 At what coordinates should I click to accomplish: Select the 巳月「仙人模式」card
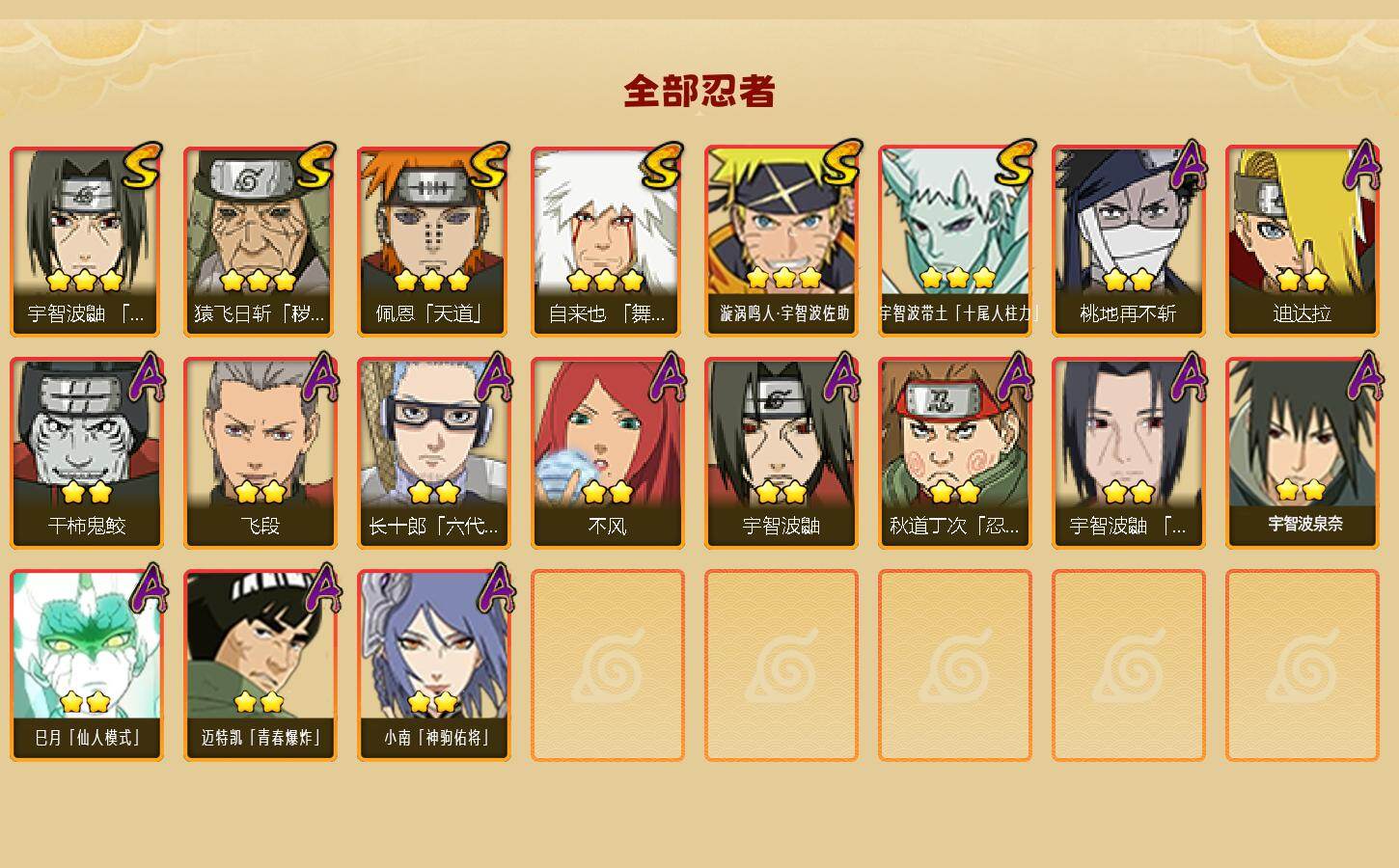click(x=86, y=665)
